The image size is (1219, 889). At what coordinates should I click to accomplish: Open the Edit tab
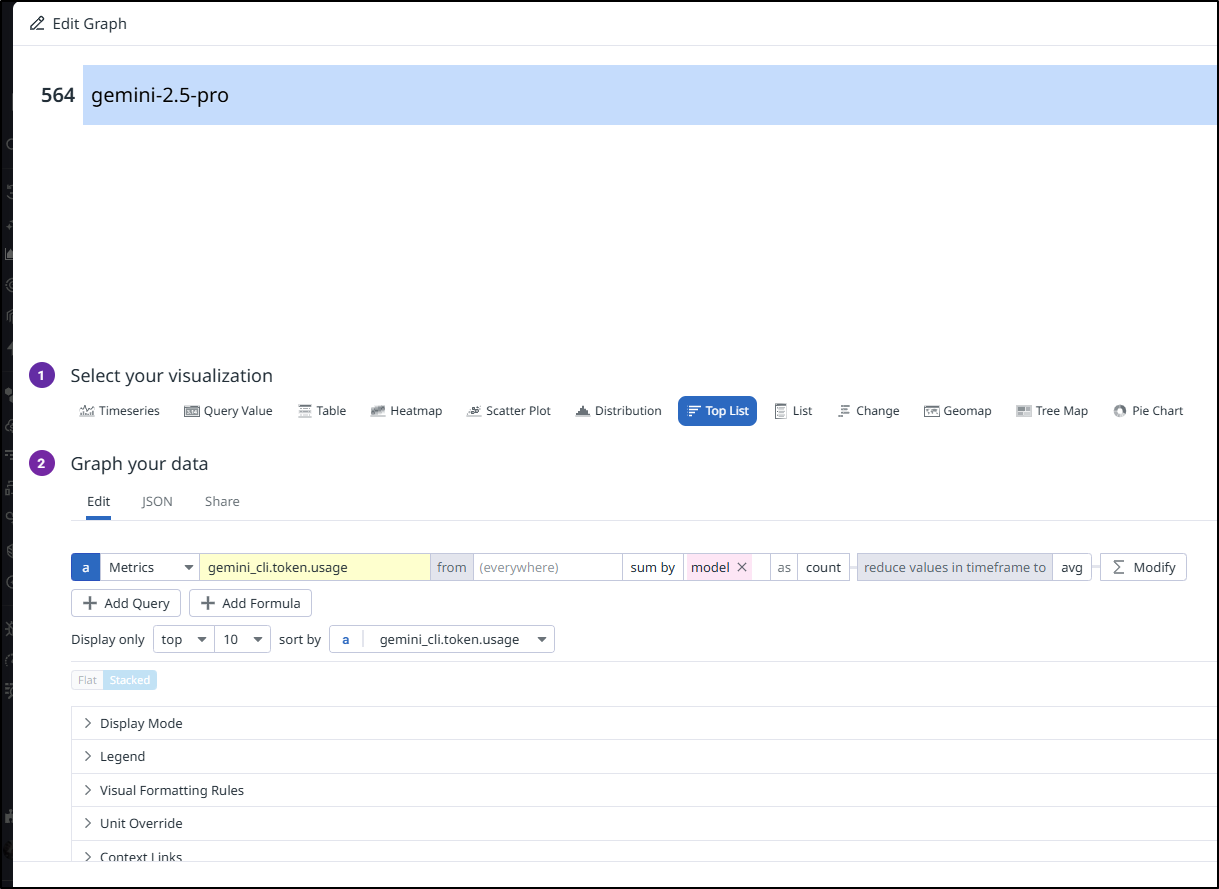pos(98,502)
